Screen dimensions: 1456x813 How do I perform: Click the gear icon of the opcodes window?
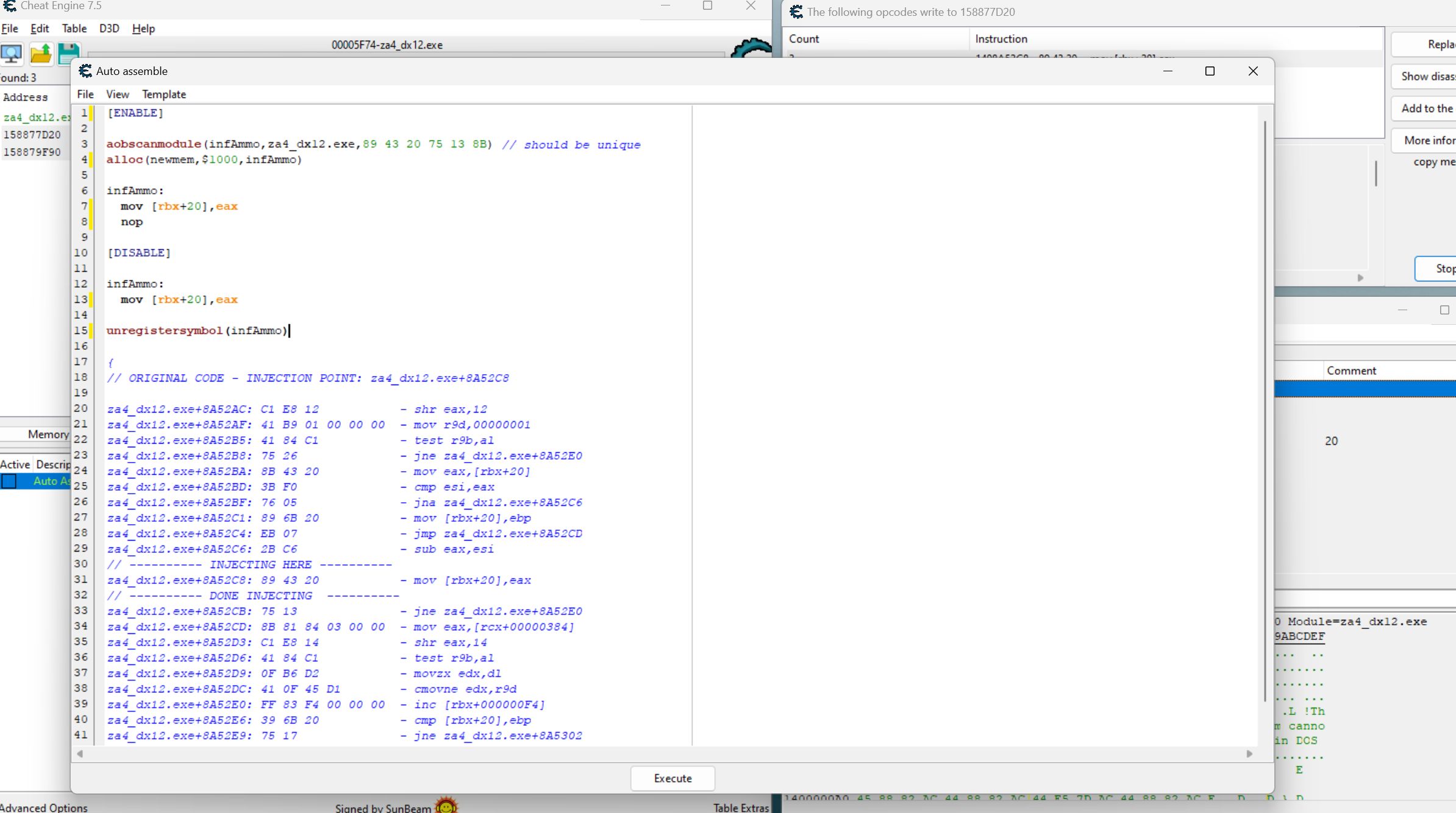pyautogui.click(x=795, y=12)
